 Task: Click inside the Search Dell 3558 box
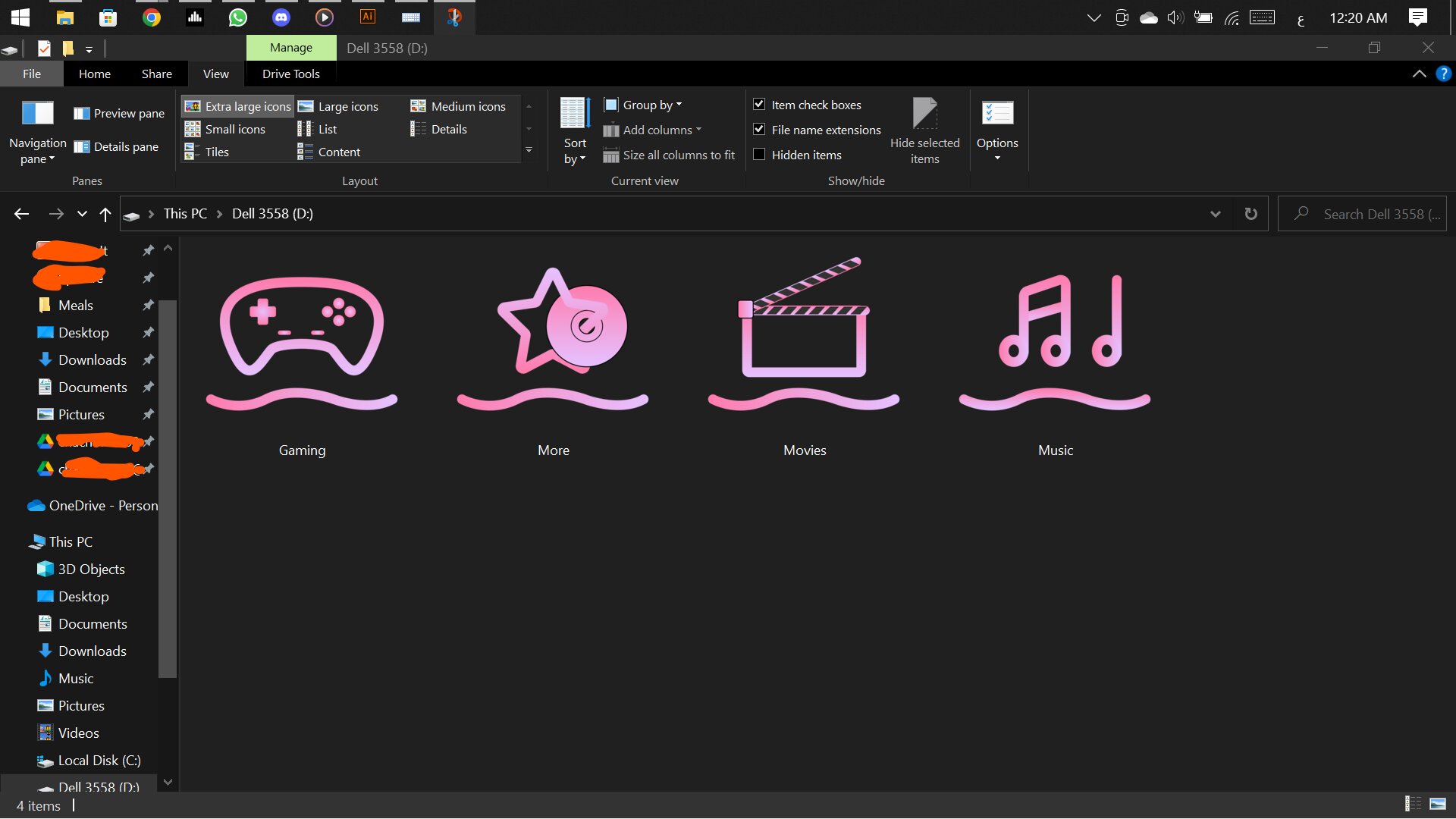click(x=1380, y=213)
